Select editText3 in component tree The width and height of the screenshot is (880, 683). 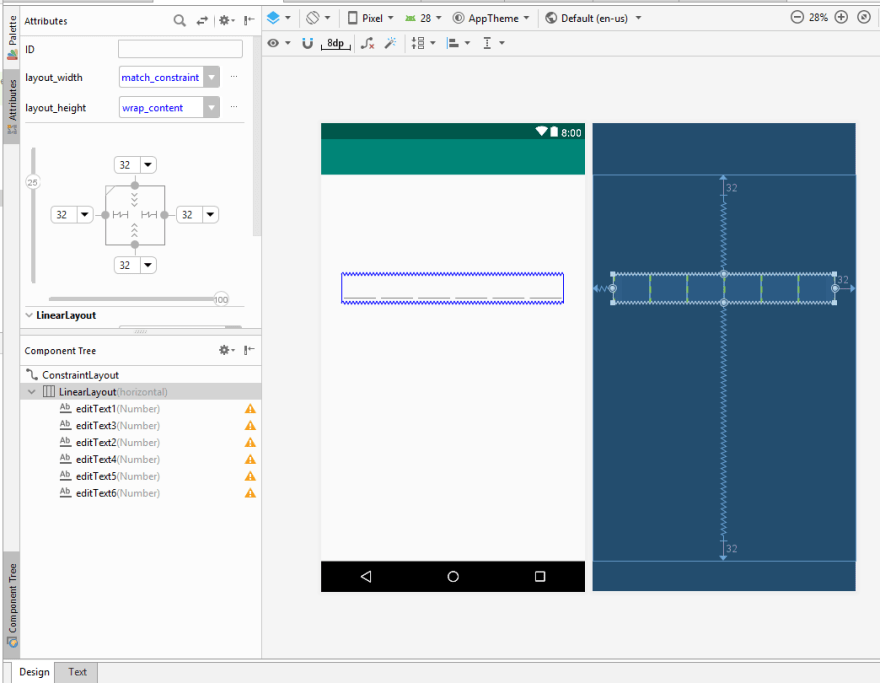tap(109, 425)
